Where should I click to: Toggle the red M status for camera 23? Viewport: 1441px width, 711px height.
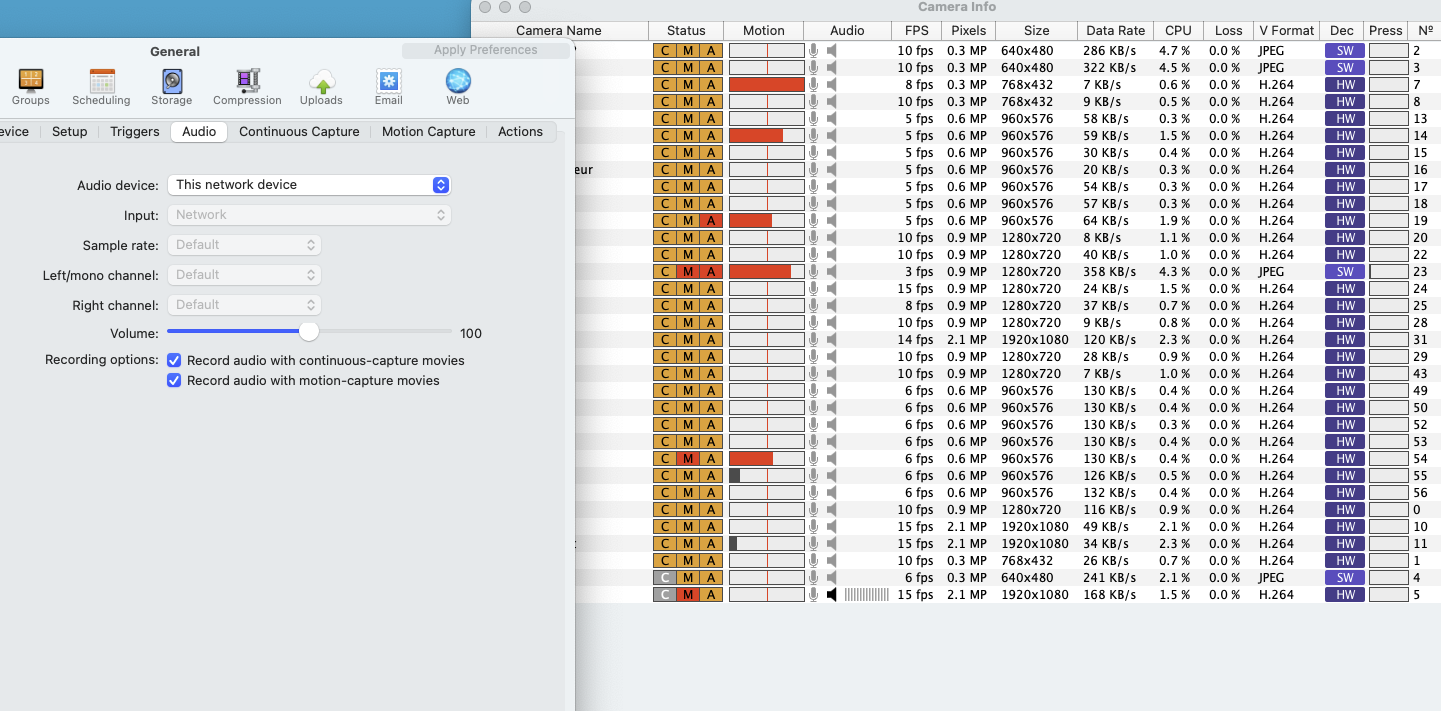(688, 272)
